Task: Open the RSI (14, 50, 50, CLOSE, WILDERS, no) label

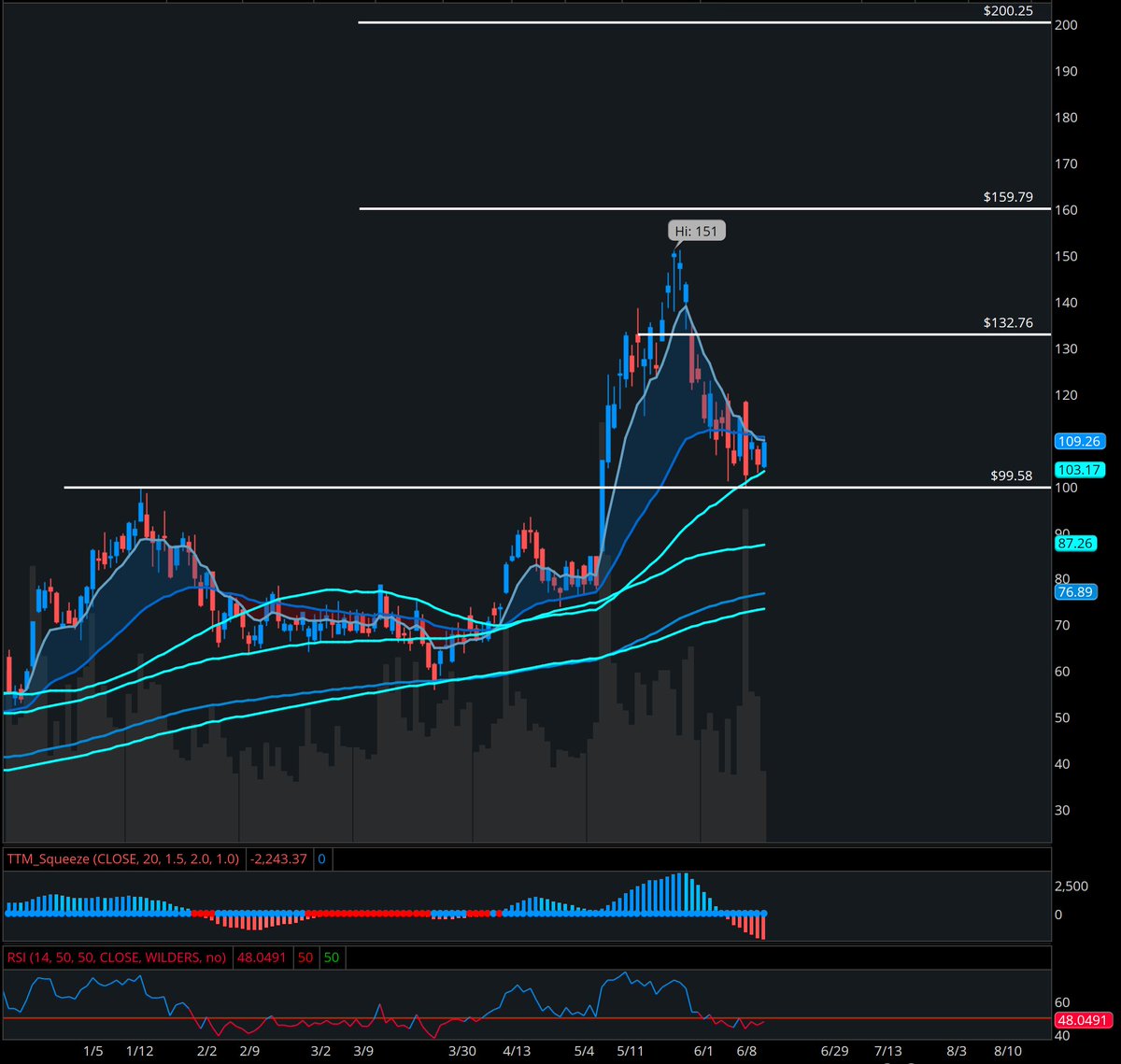Action: 116,958
